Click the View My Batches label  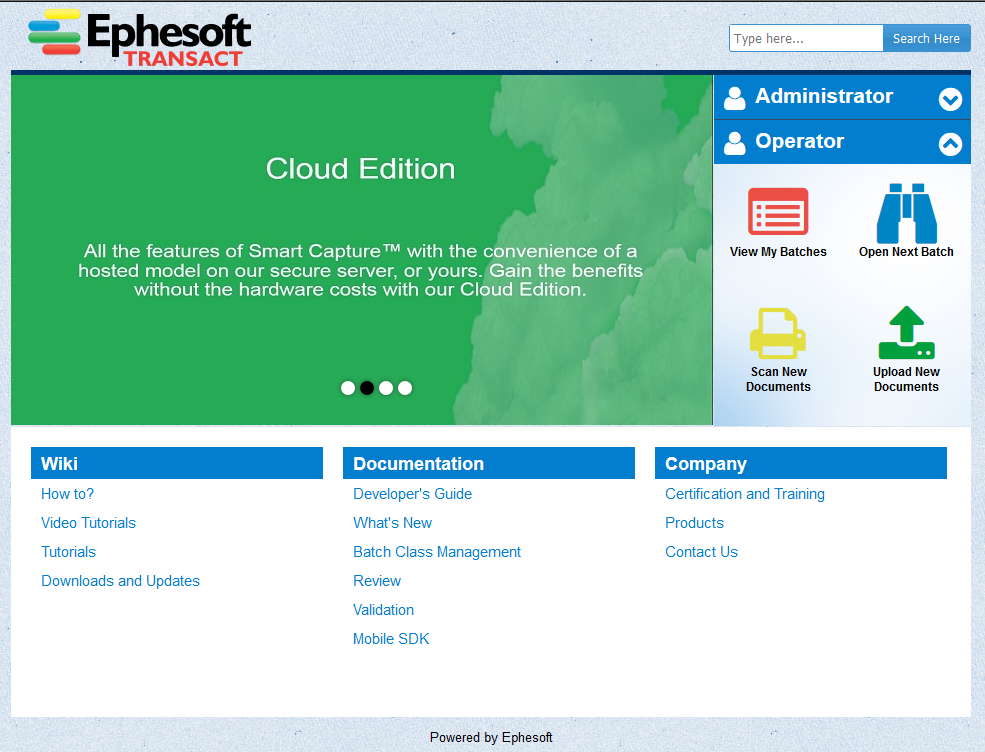(x=778, y=252)
